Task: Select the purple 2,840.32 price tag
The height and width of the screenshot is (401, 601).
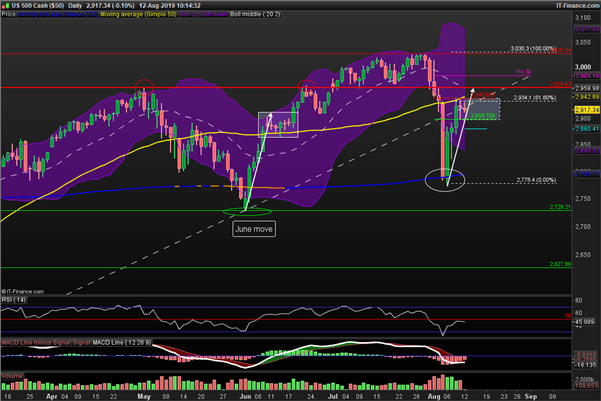Action: [586, 151]
